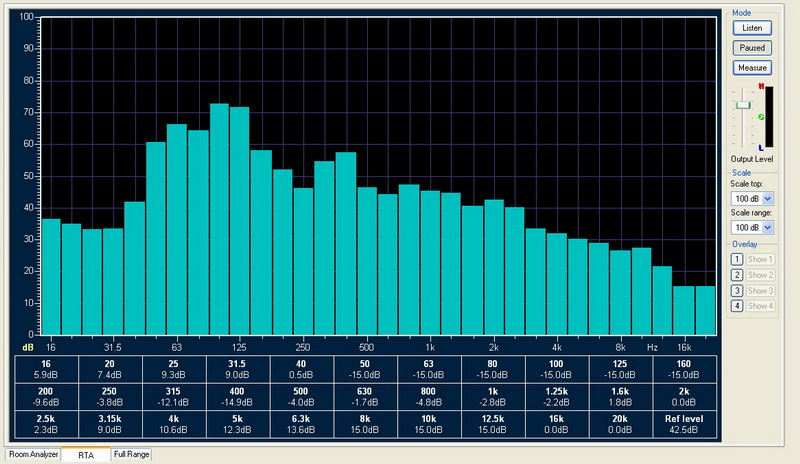Select the RTA tab
The image size is (800, 464).
[86, 455]
